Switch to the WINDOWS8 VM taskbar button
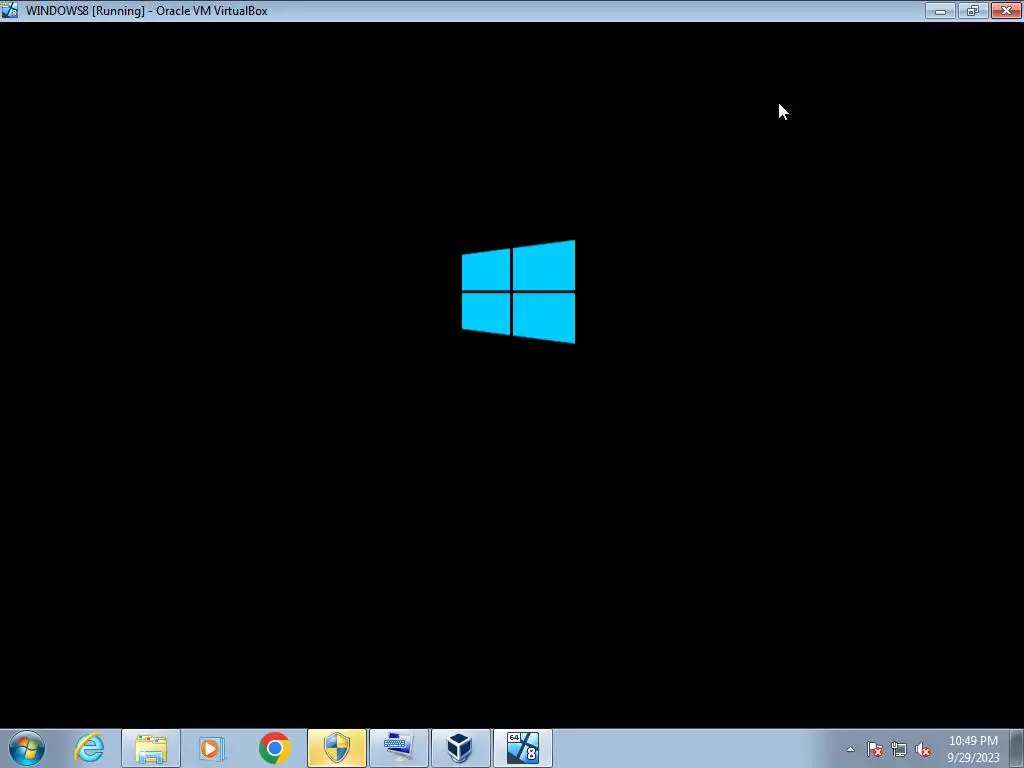Viewport: 1024px width, 768px height. [x=522, y=748]
